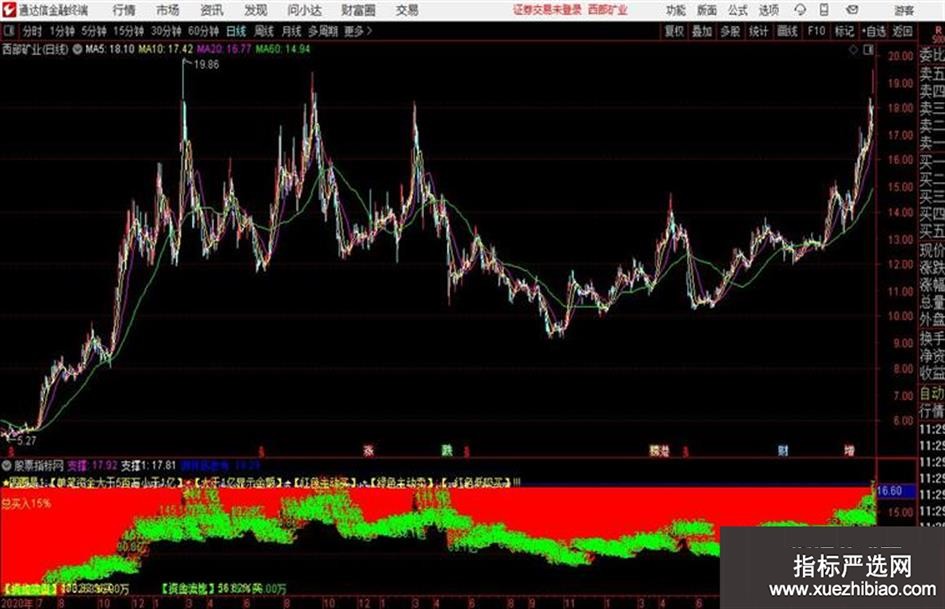Click the 5.27 low price label
This screenshot has width=945, height=609.
(x=27, y=441)
